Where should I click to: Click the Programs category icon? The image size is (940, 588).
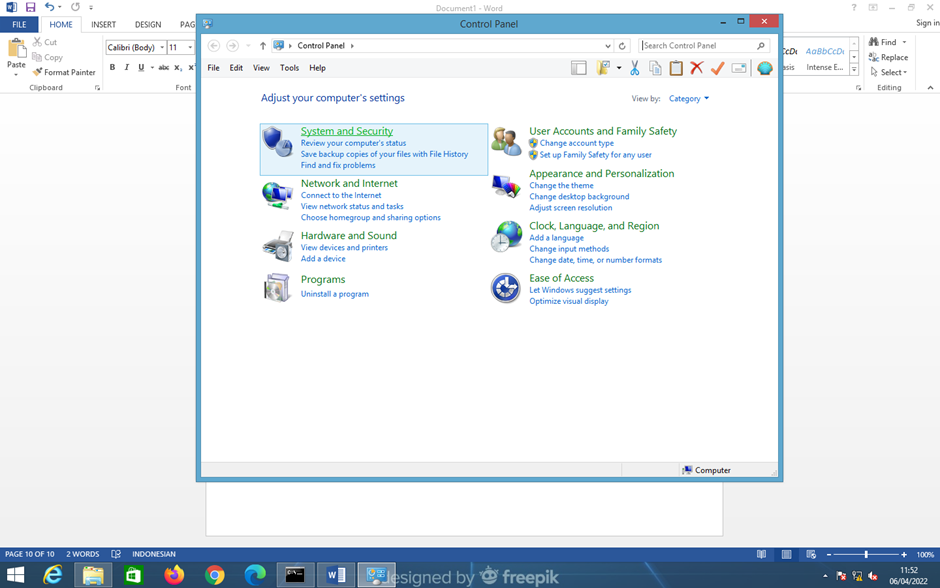277,287
